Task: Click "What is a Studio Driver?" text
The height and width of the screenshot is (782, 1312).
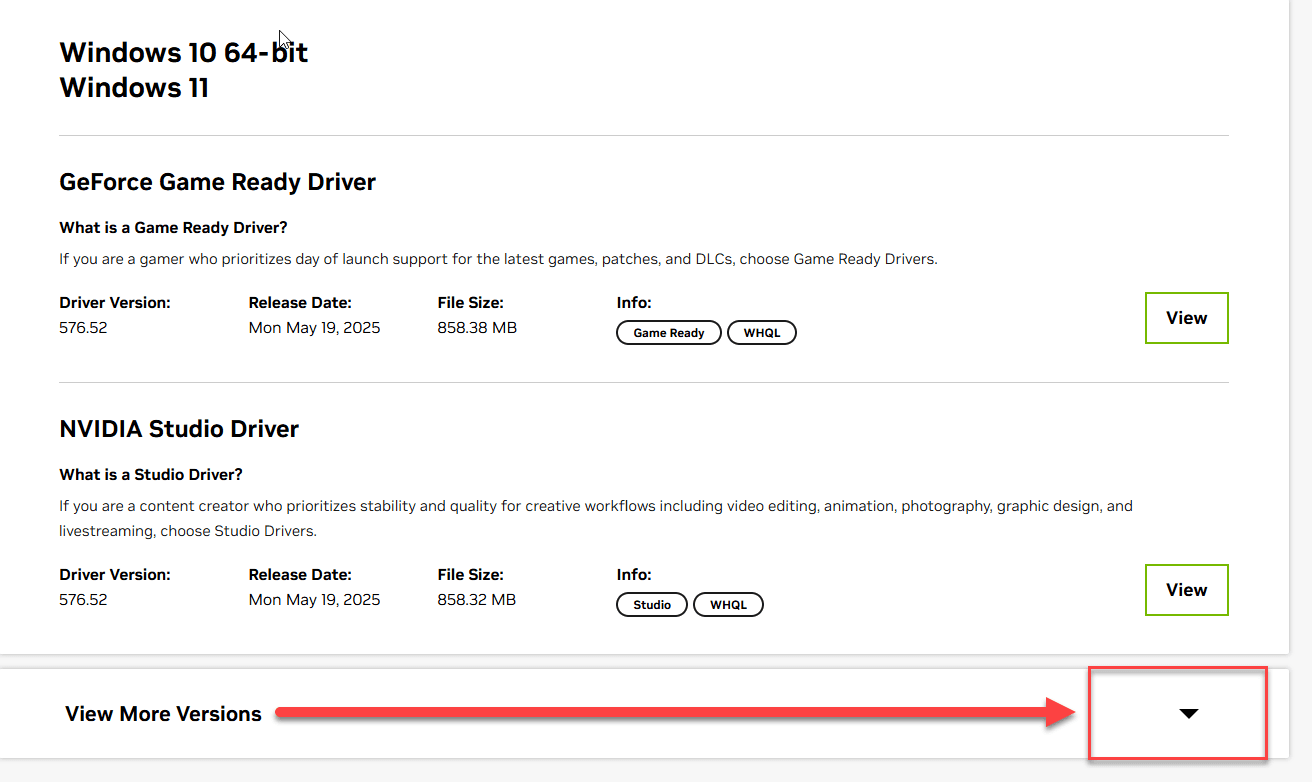Action: (x=151, y=475)
